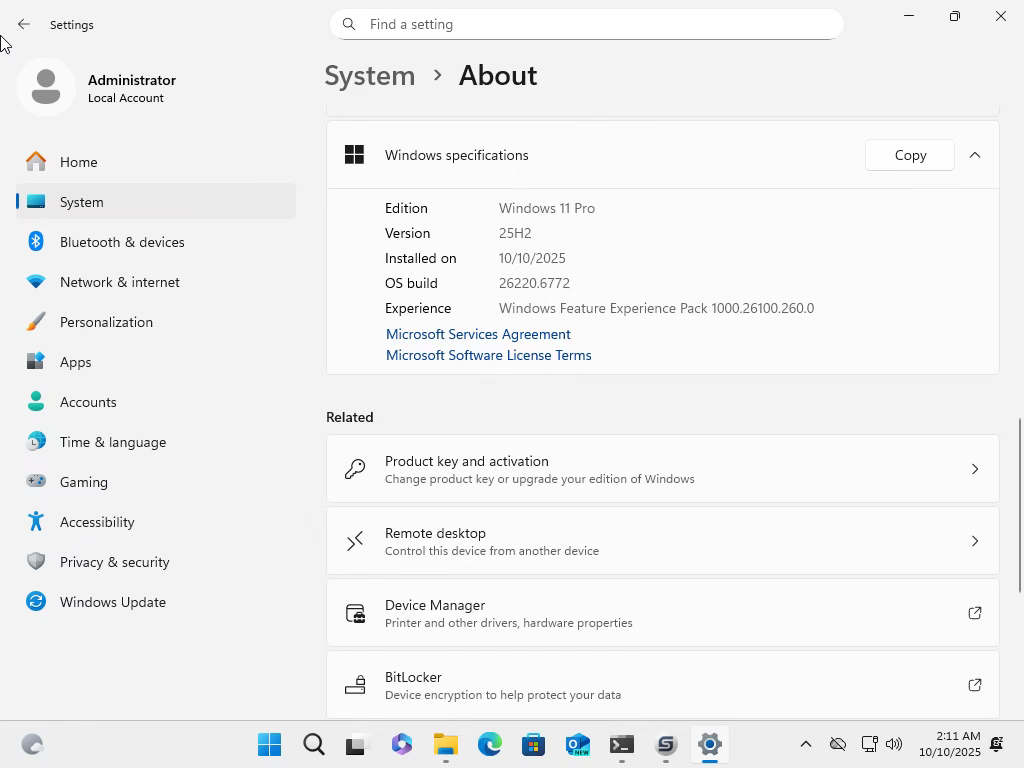This screenshot has height=768, width=1024.
Task: Show hidden system tray icons
Action: tap(805, 744)
